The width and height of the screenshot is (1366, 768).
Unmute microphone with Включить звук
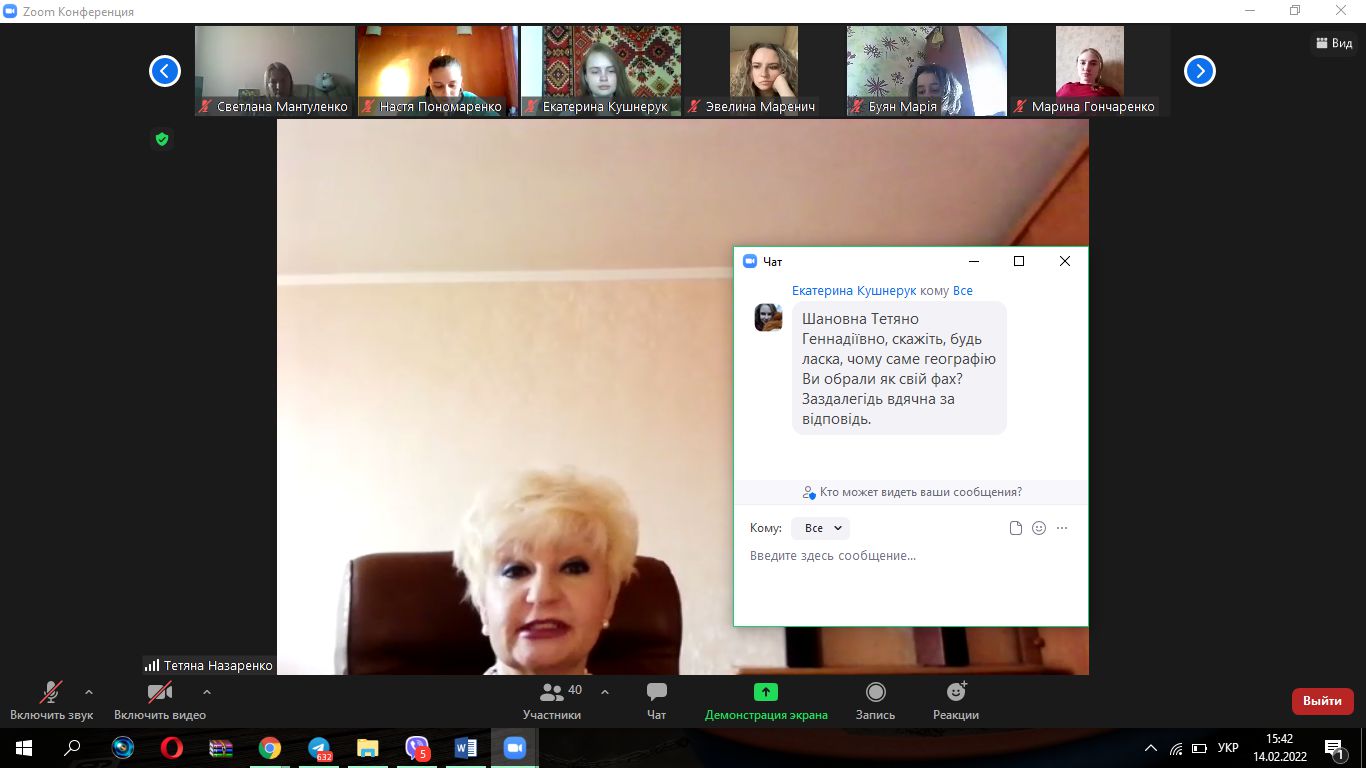tap(51, 700)
